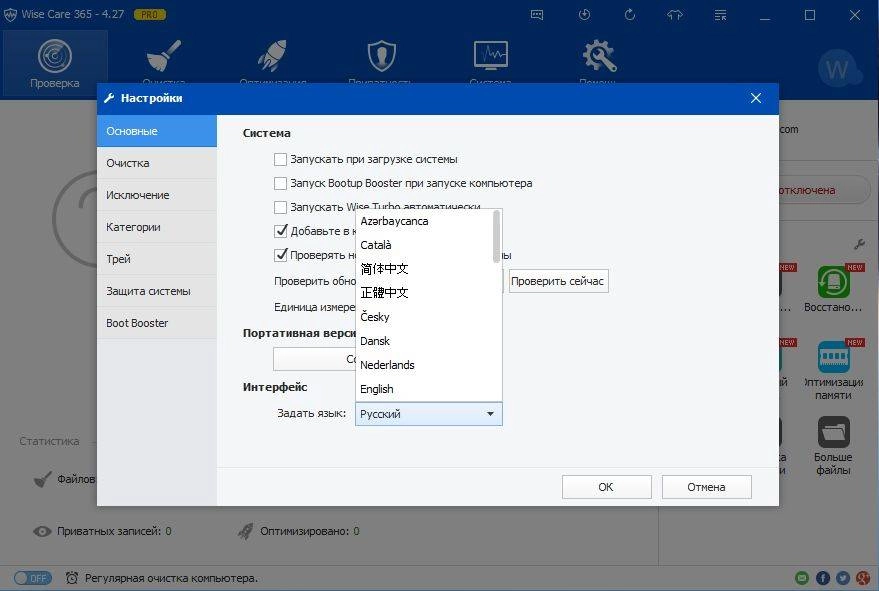Uncheck the Добавьте в к… checkbox
The height and width of the screenshot is (591, 879).
tap(281, 230)
